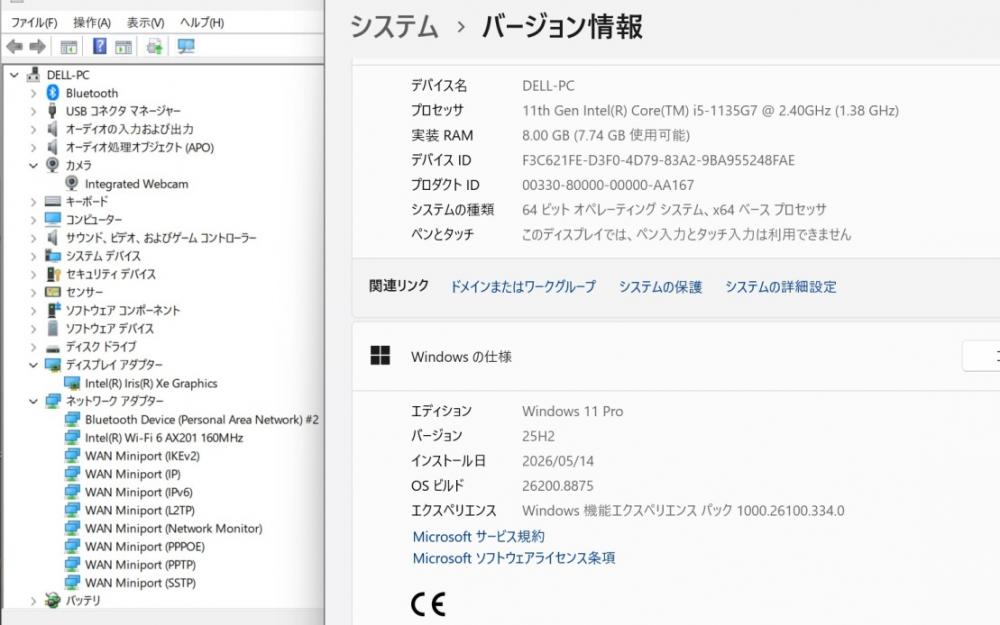Click the scan for hardware changes monitor icon
1000x625 pixels.
pyautogui.click(x=186, y=46)
